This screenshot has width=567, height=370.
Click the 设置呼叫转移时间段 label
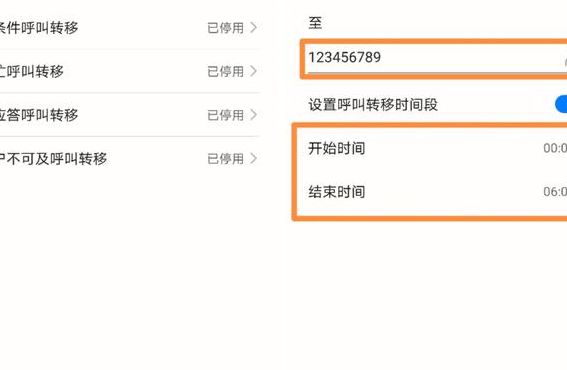(x=373, y=105)
